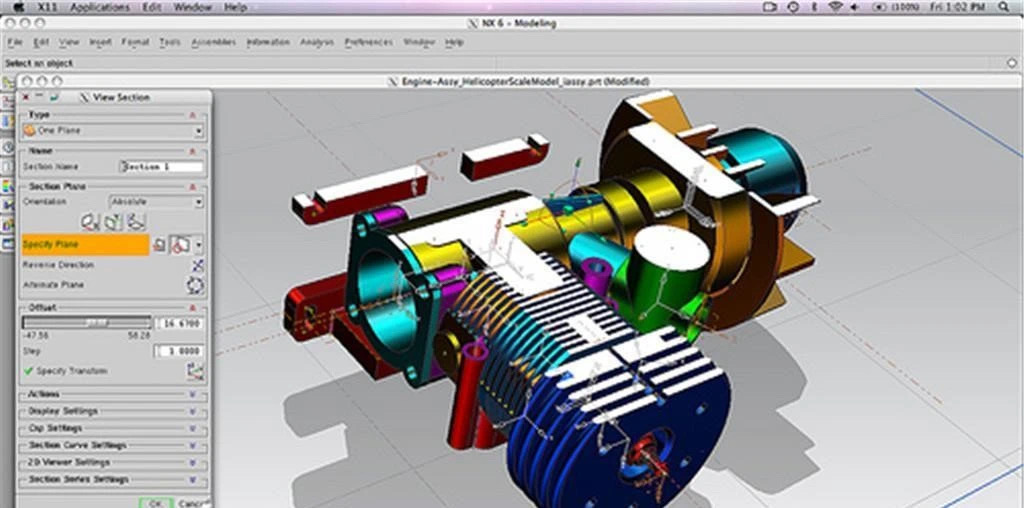Screen dimensions: 1024x508
Task: Expand the Actions section
Action: click(193, 394)
